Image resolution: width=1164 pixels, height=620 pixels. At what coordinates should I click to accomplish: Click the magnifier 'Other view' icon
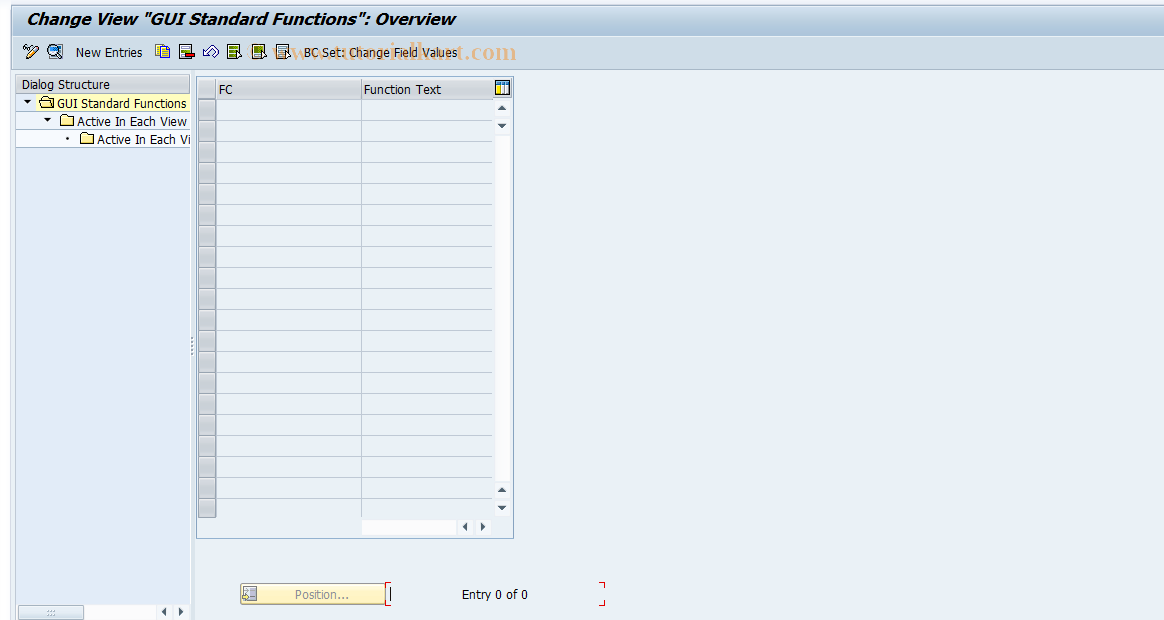pyautogui.click(x=55, y=51)
